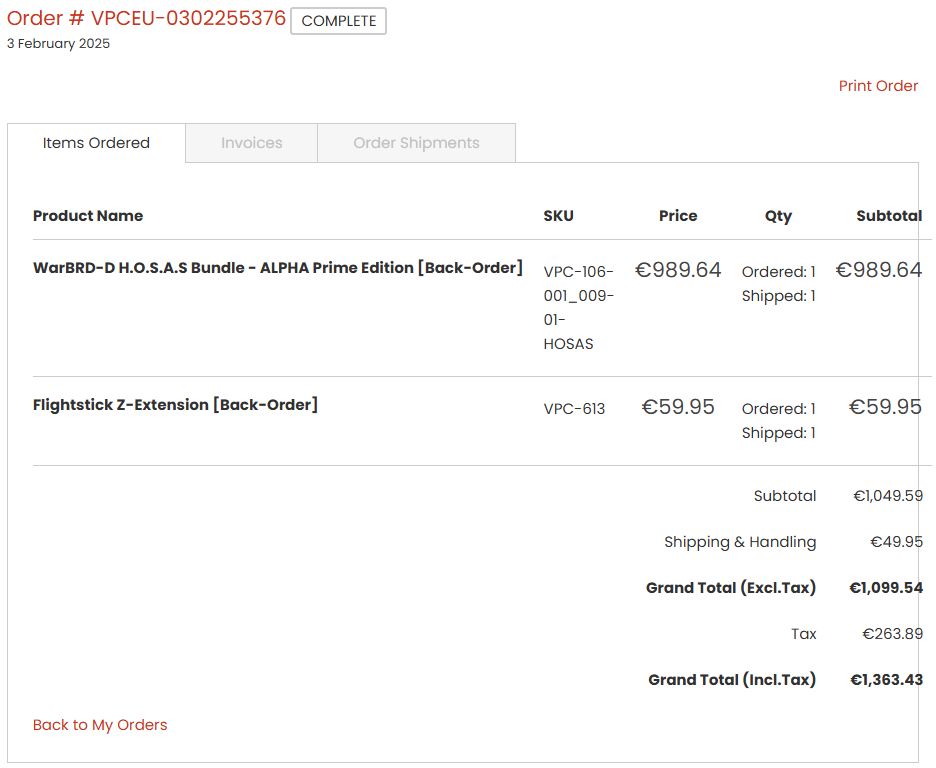The image size is (936, 768).
Task: Click the VPC-613 SKU text
Action: 574,409
